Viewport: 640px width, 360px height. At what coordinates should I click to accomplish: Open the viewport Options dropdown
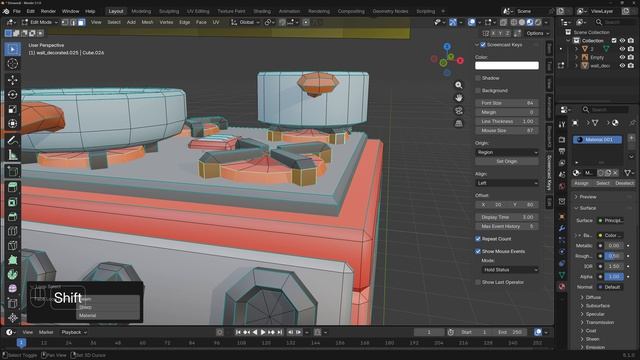click(x=538, y=33)
